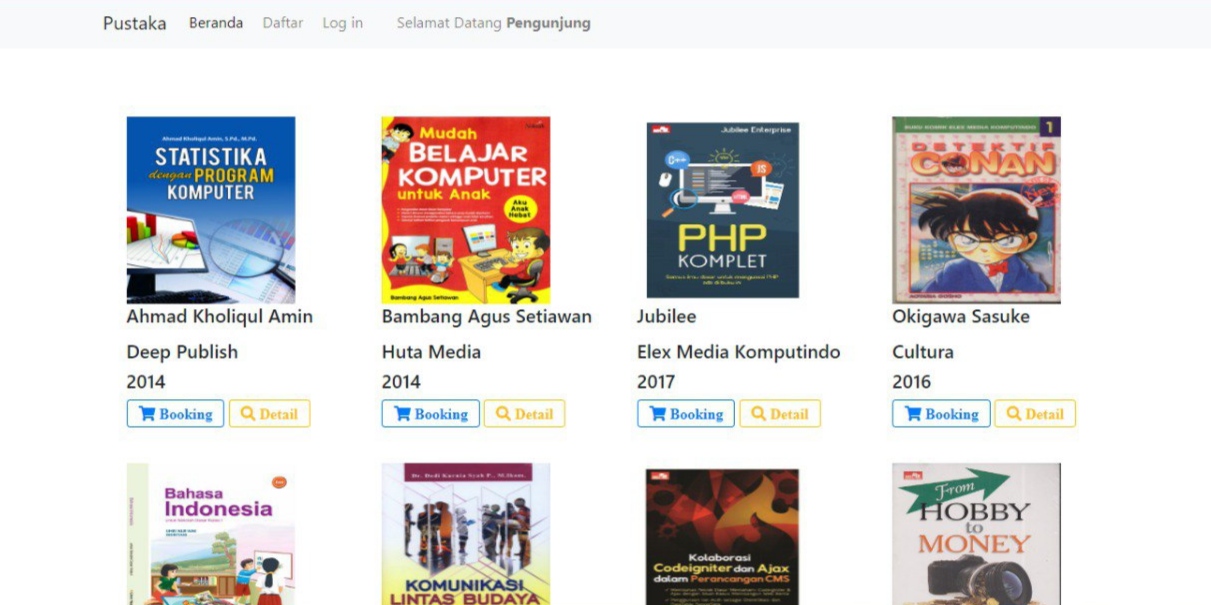
Task: Open the From Hobby to Money cover thumbnail
Action: [975, 534]
